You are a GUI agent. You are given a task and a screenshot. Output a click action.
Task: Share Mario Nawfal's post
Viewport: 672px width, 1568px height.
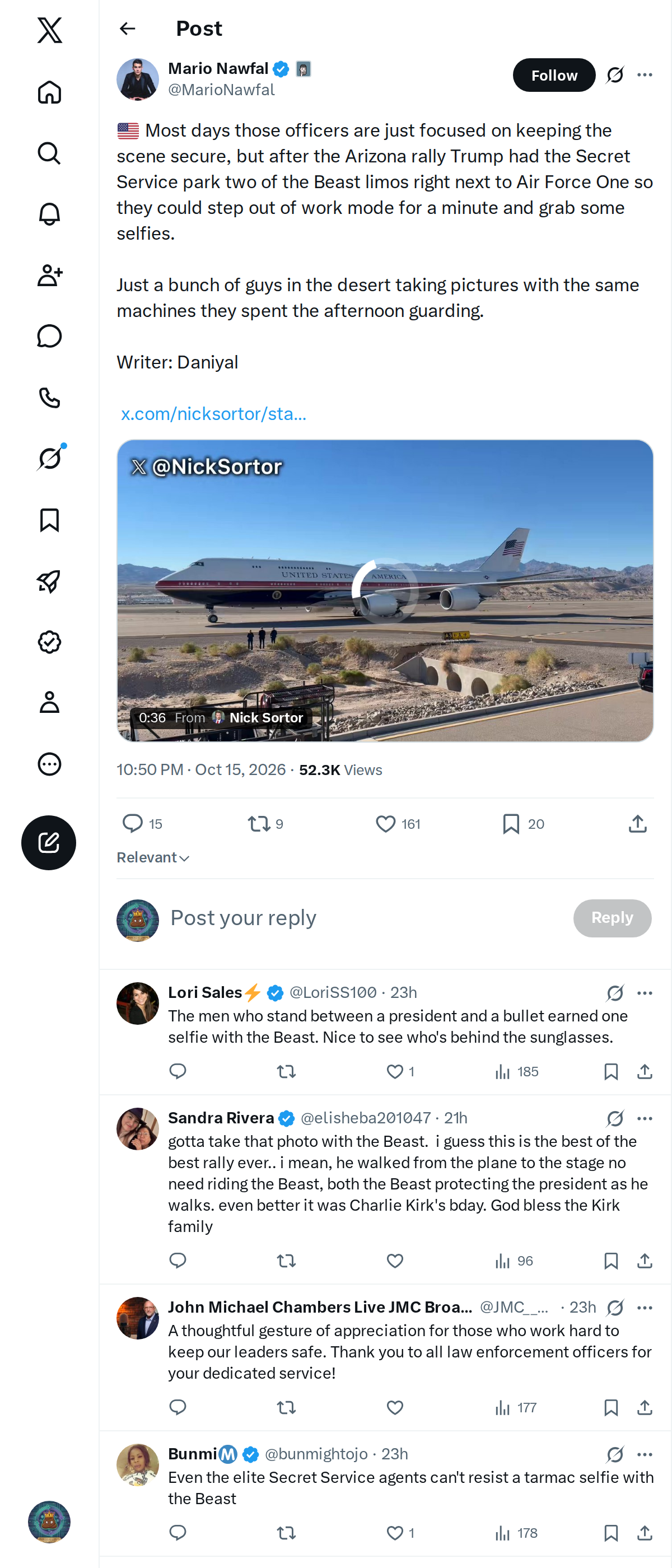[637, 824]
